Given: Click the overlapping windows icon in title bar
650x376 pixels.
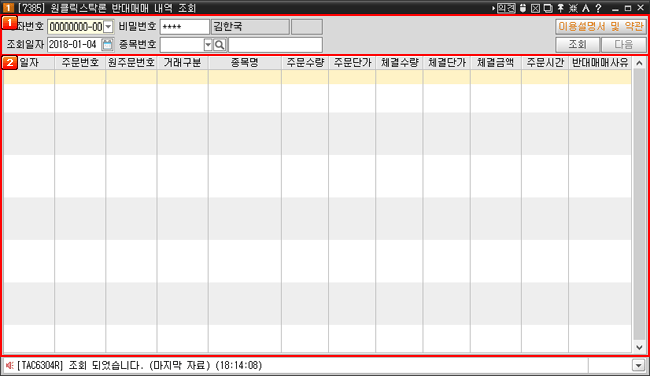Looking at the screenshot, I should click(x=548, y=8).
